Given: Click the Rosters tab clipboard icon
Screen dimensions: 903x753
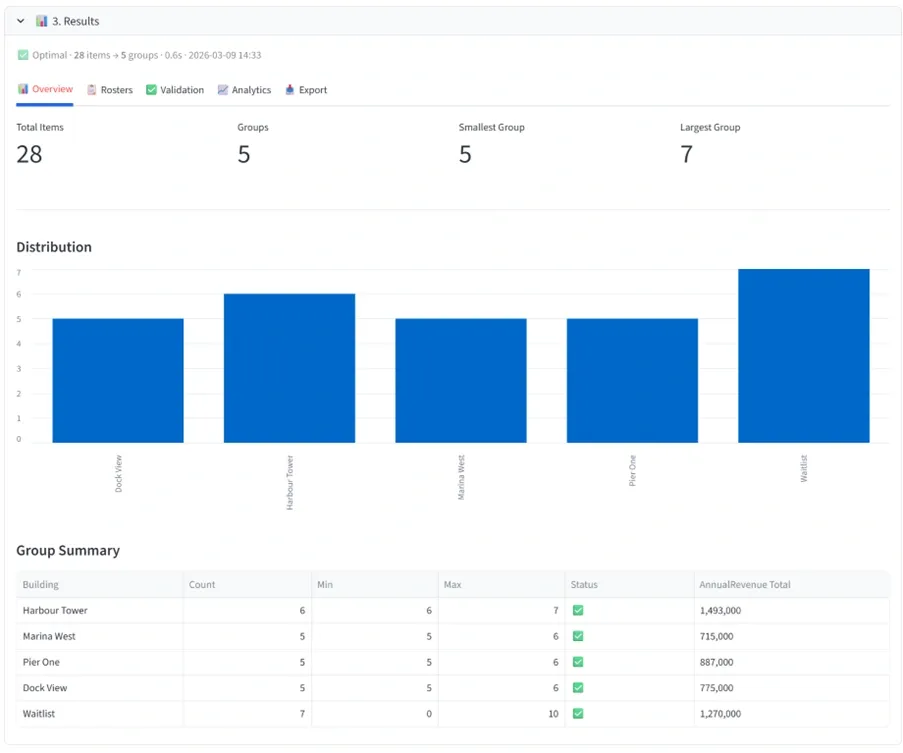Looking at the screenshot, I should (x=92, y=90).
